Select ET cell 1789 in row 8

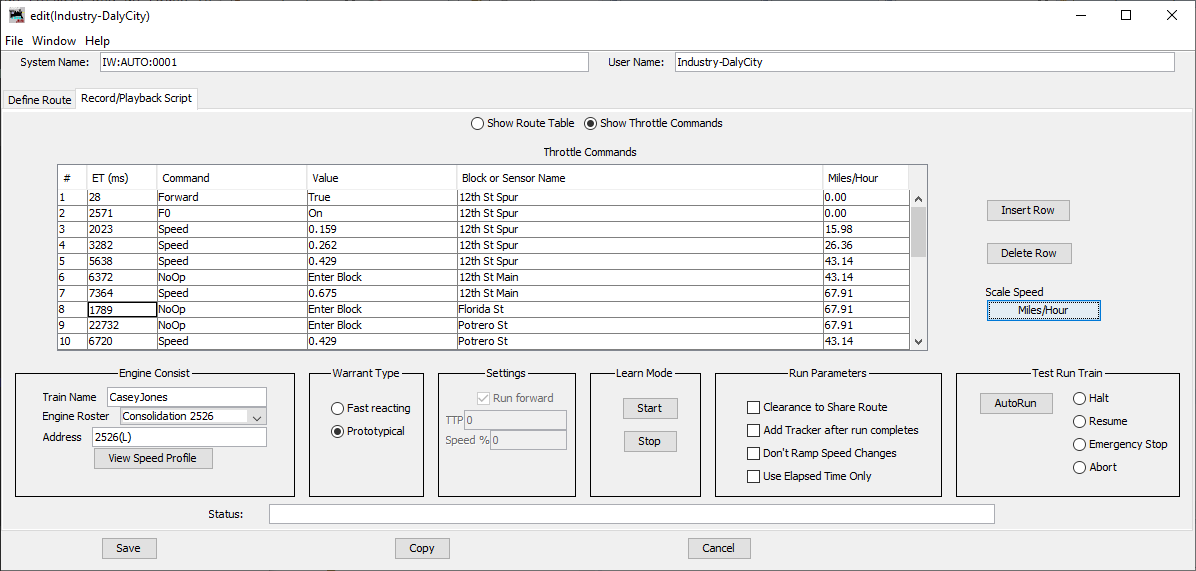121,310
